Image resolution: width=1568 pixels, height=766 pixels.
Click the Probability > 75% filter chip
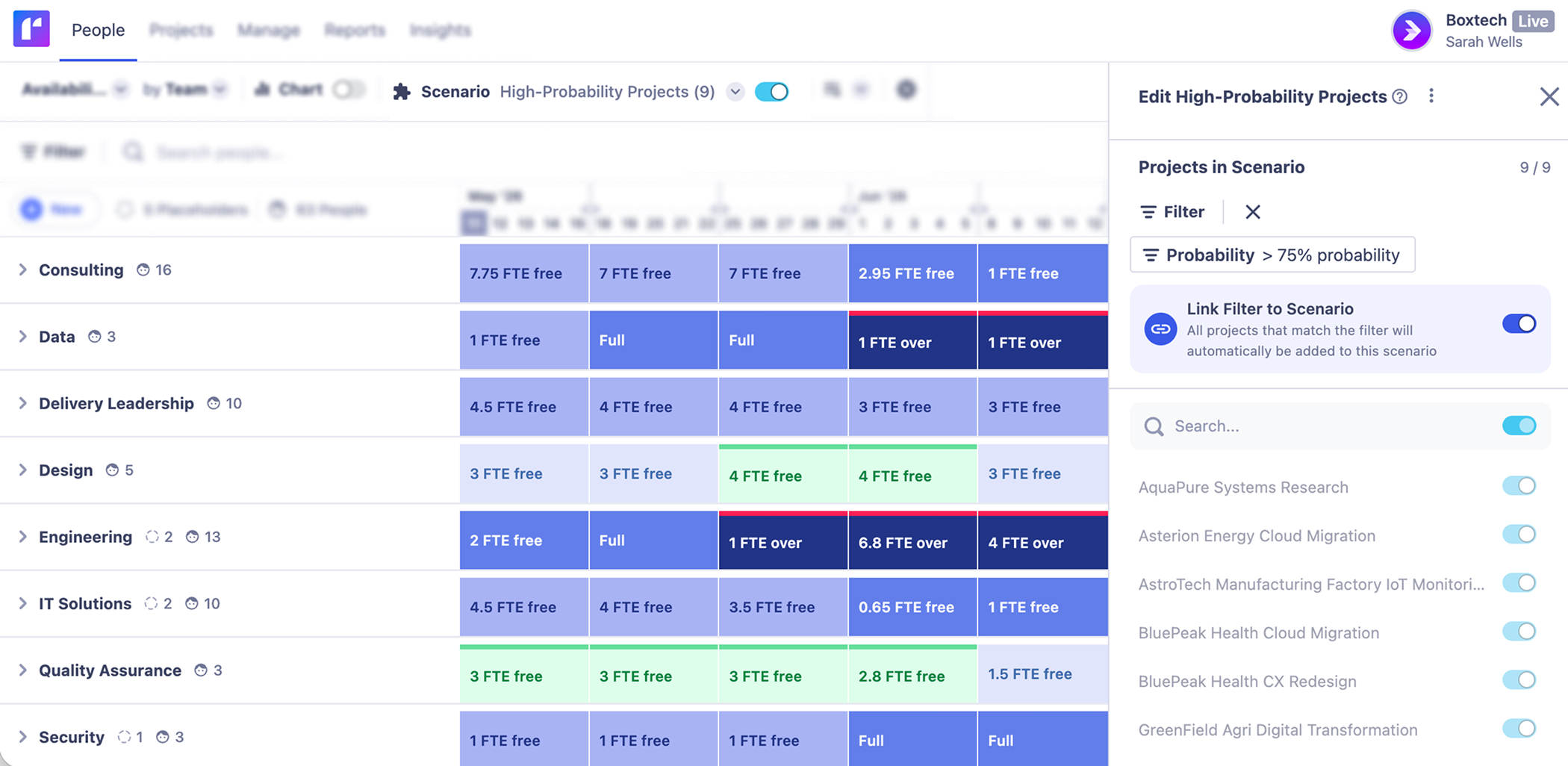pyautogui.click(x=1272, y=255)
